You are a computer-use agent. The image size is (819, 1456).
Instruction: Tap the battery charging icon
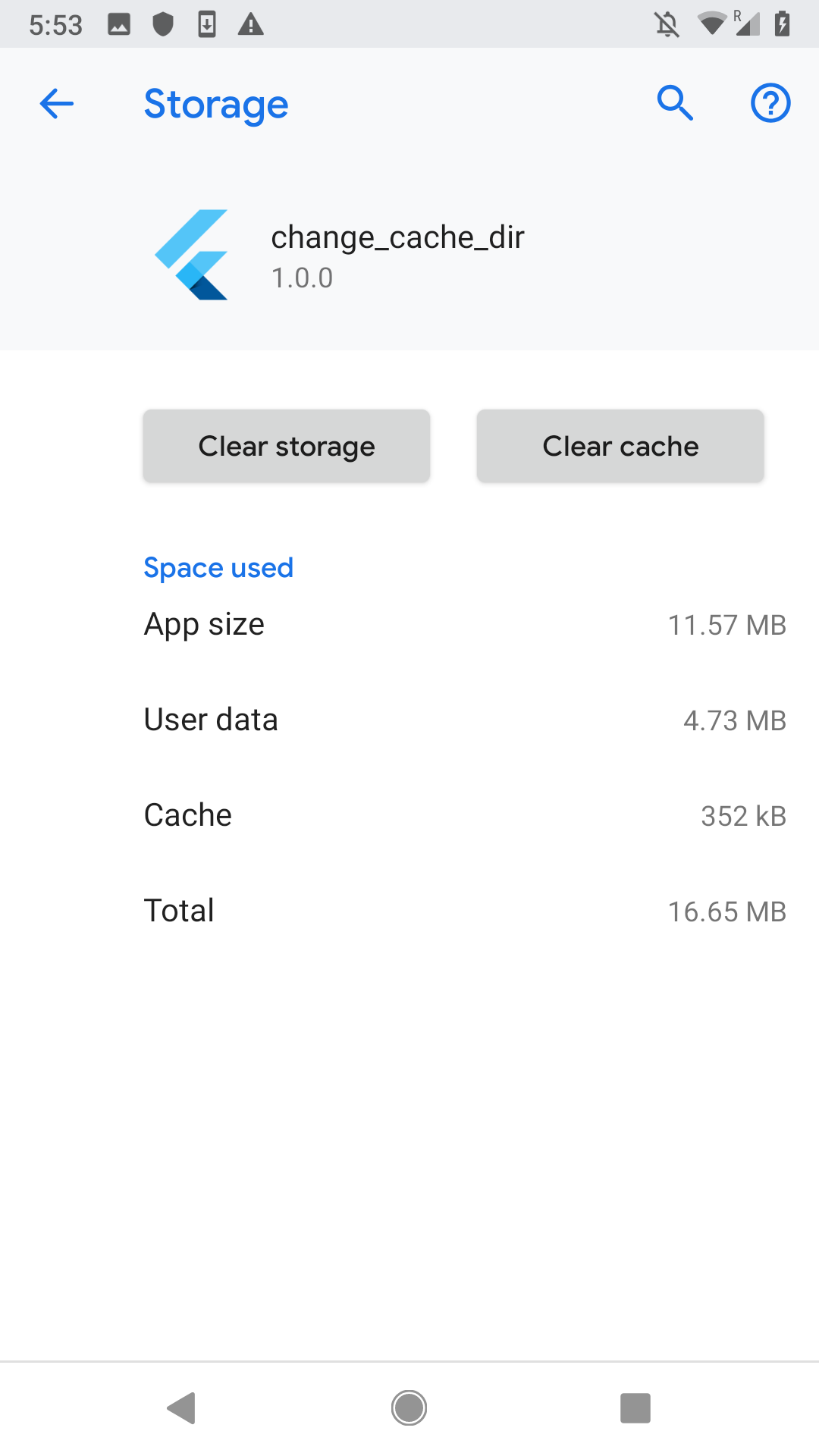coord(783,25)
